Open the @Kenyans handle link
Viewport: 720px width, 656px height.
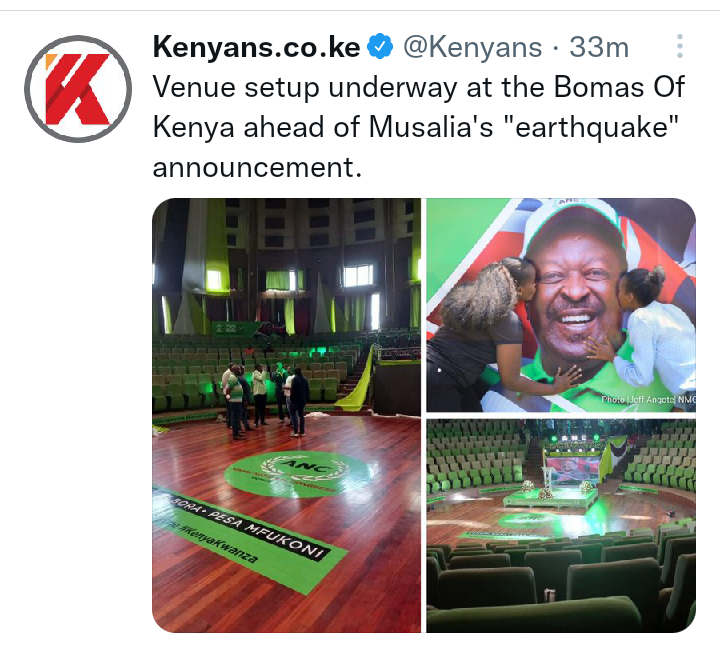click(472, 47)
